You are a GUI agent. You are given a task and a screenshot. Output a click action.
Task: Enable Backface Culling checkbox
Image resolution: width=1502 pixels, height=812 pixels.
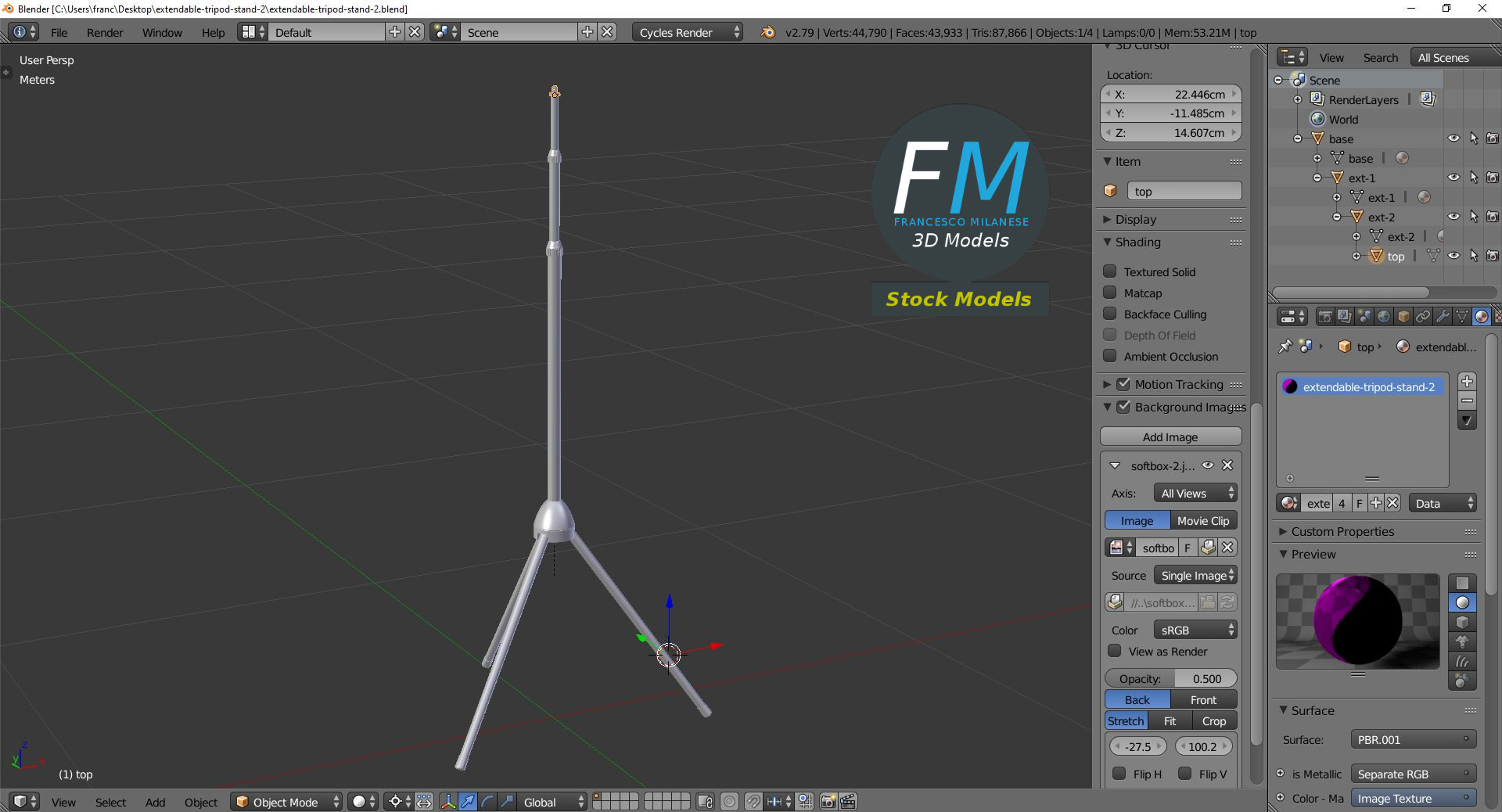tap(1109, 314)
